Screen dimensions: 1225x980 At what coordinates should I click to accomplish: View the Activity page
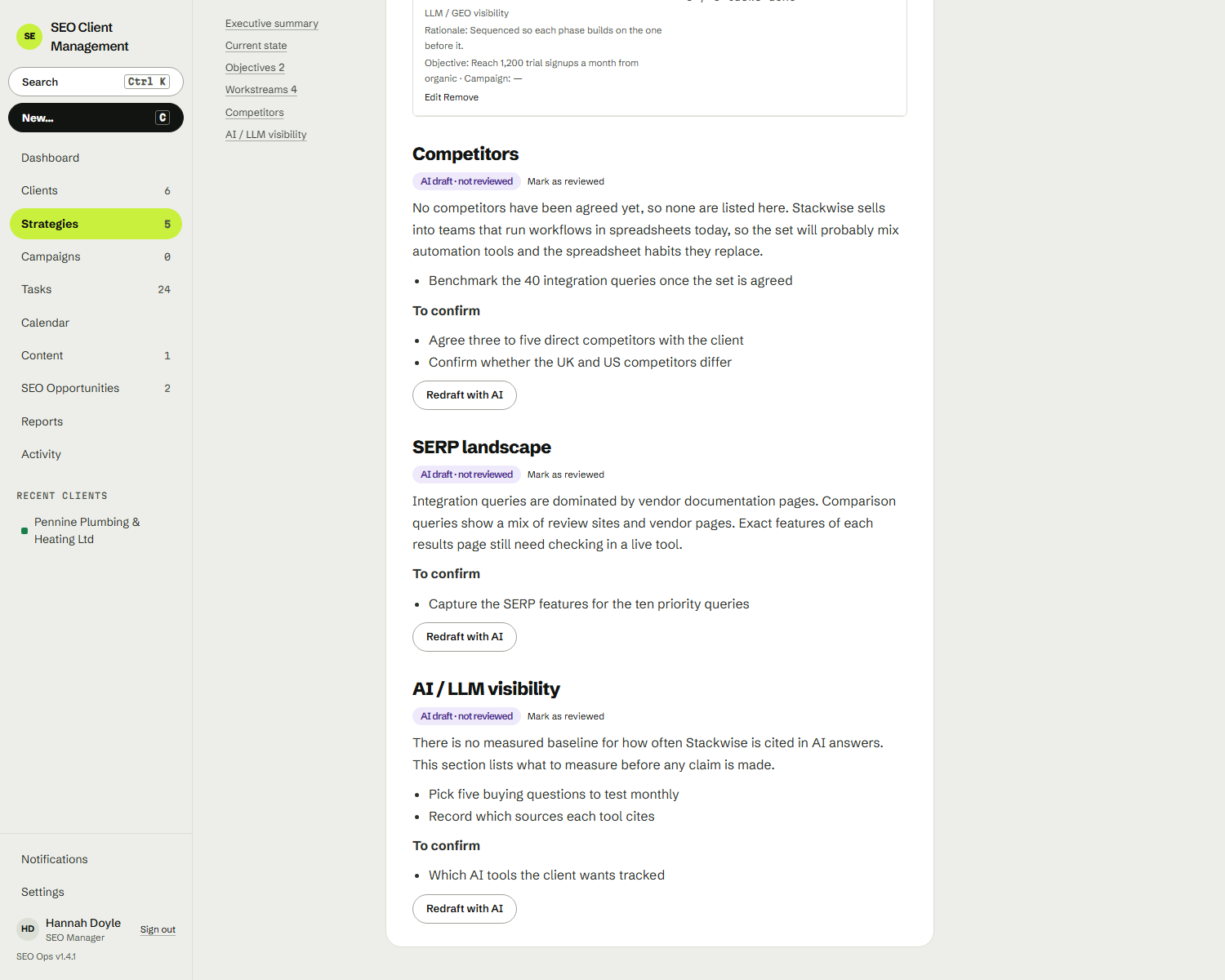[x=96, y=454]
